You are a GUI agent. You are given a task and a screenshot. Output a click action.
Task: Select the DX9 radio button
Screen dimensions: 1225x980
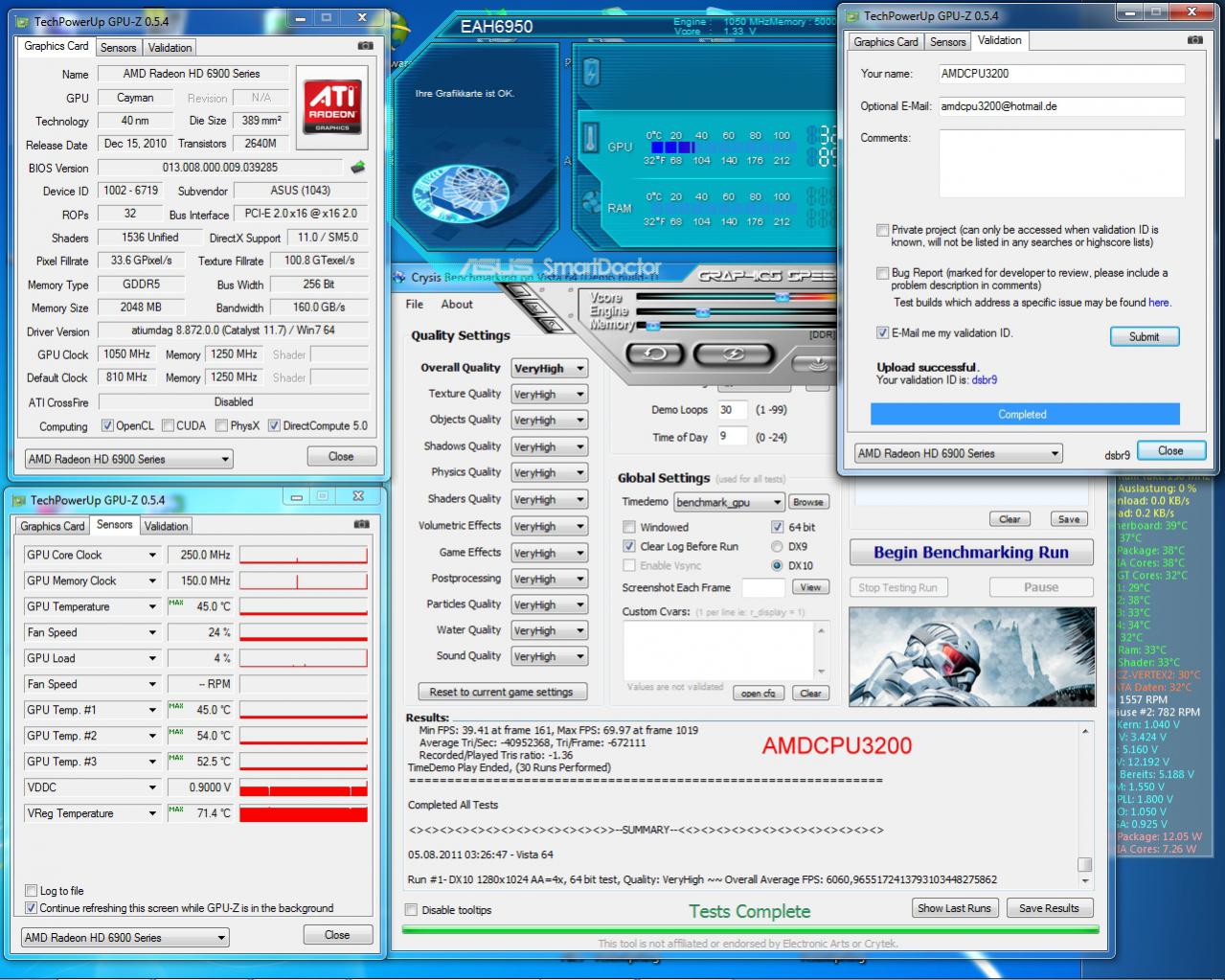click(777, 546)
